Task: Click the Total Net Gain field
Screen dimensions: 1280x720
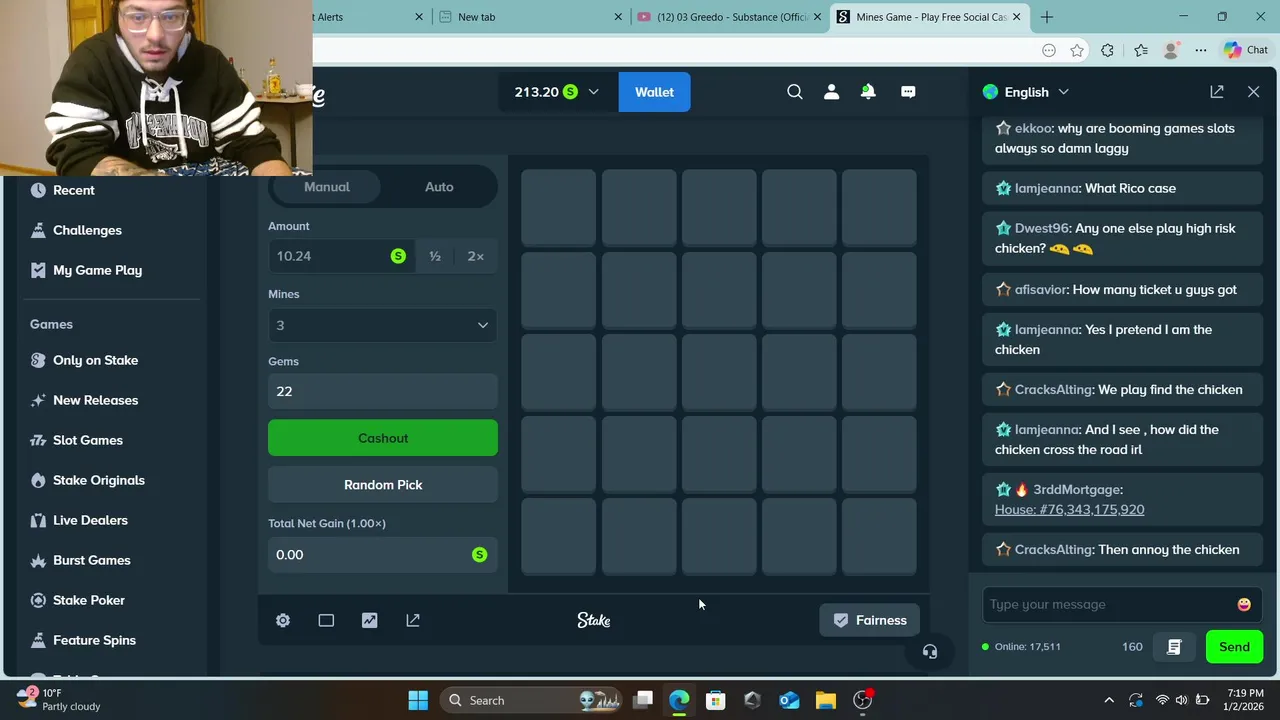Action: point(383,555)
